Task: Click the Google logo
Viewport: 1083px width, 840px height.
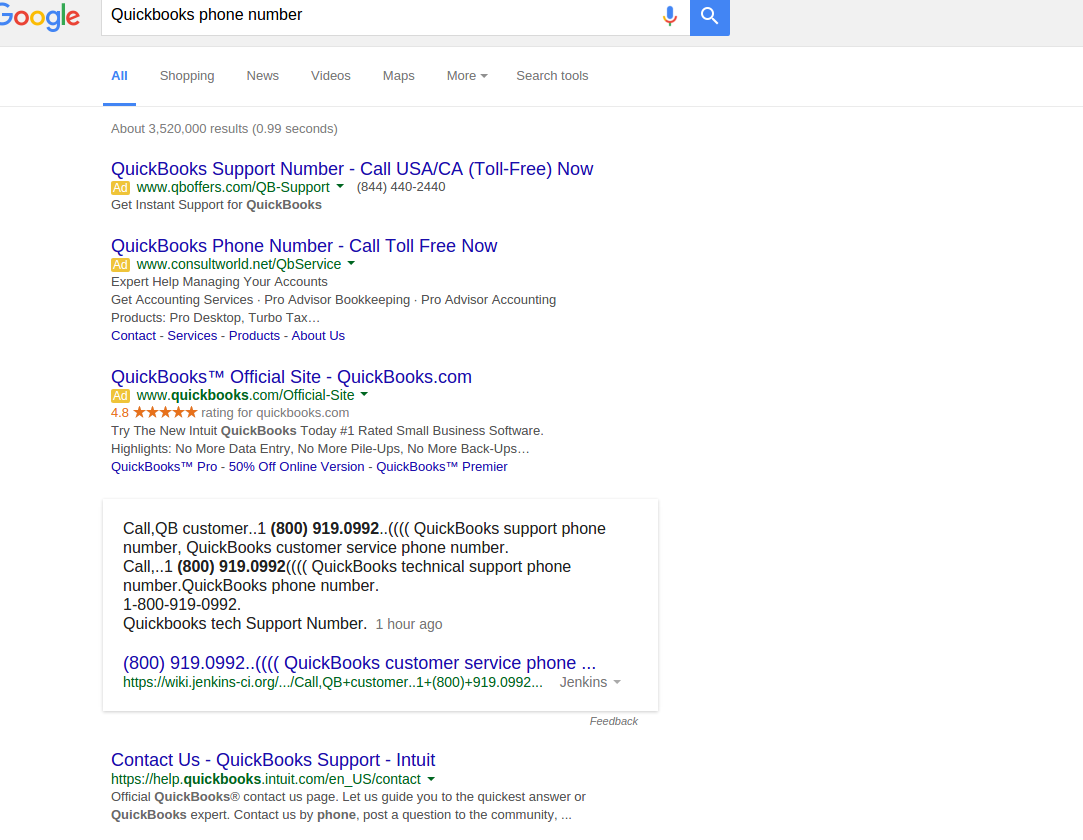Action: (39, 16)
